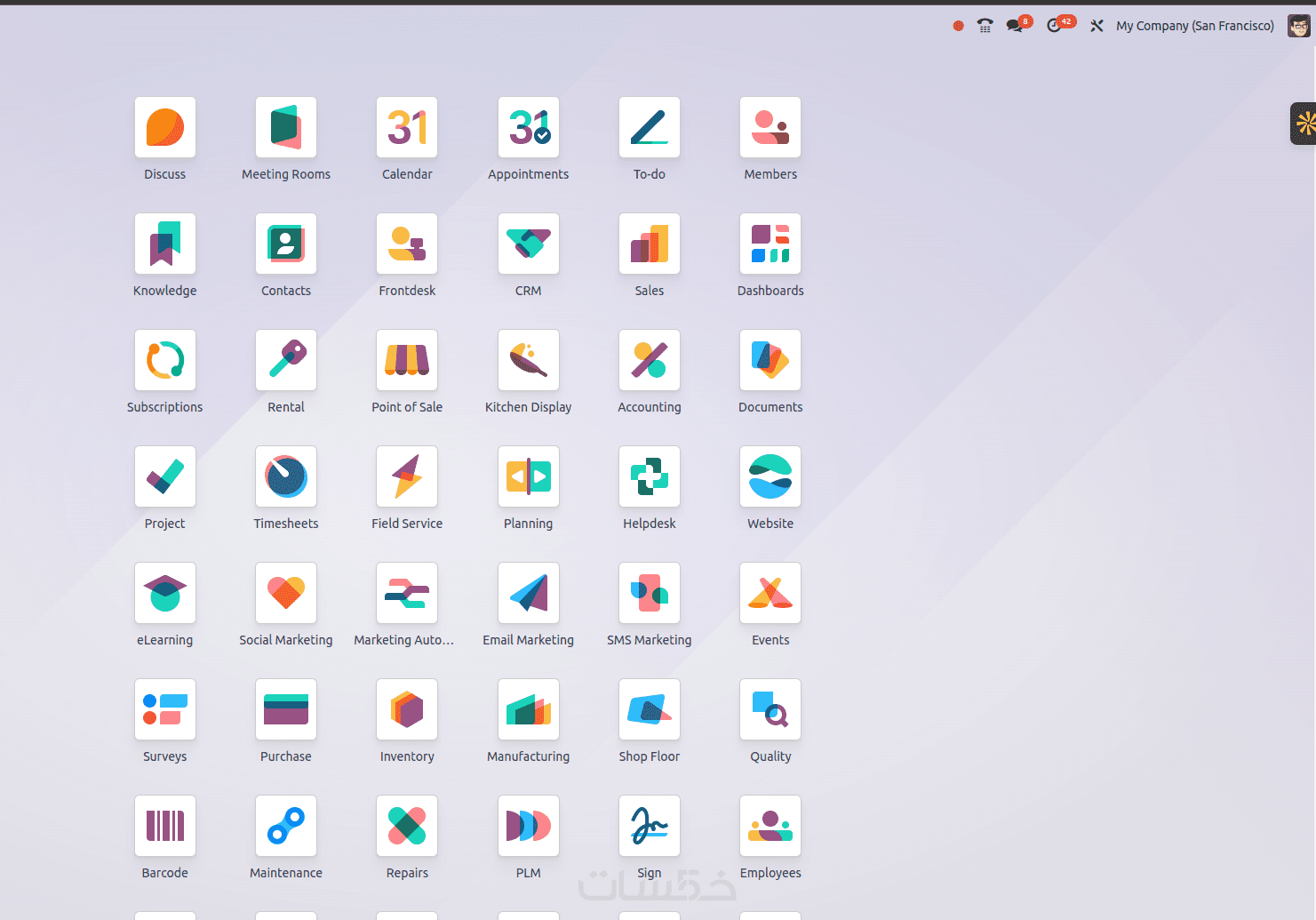1316x920 pixels.
Task: Switch company from My Company (San Francisco)
Action: coord(1195,26)
